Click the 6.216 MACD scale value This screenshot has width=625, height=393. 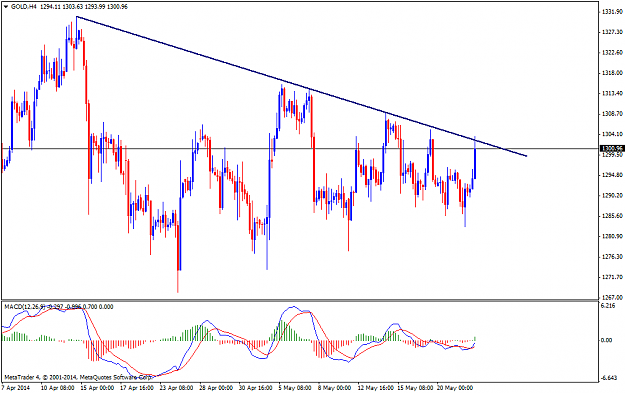pos(608,306)
